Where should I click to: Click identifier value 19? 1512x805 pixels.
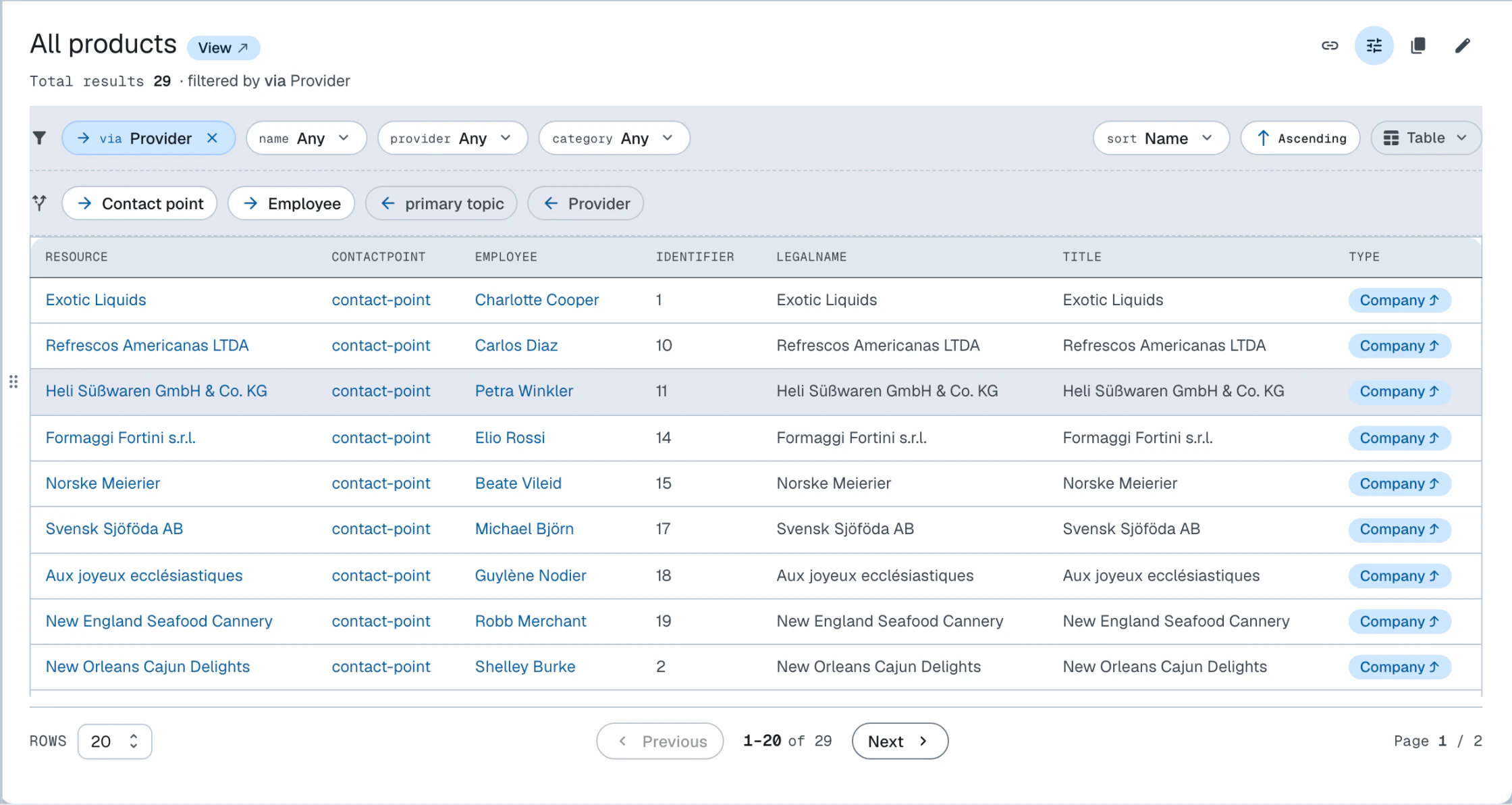click(x=664, y=621)
